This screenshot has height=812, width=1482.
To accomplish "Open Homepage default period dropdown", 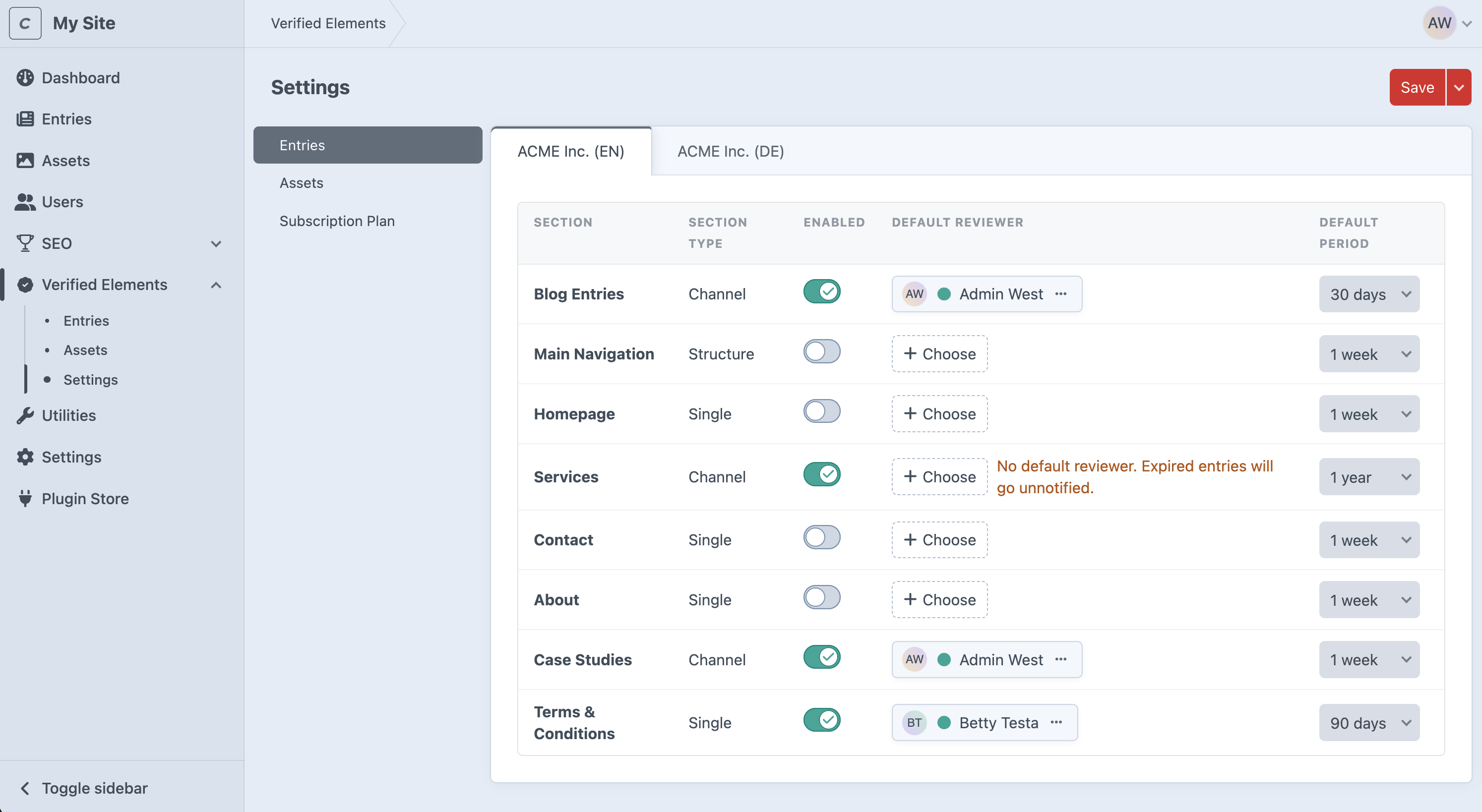I will (x=1369, y=413).
